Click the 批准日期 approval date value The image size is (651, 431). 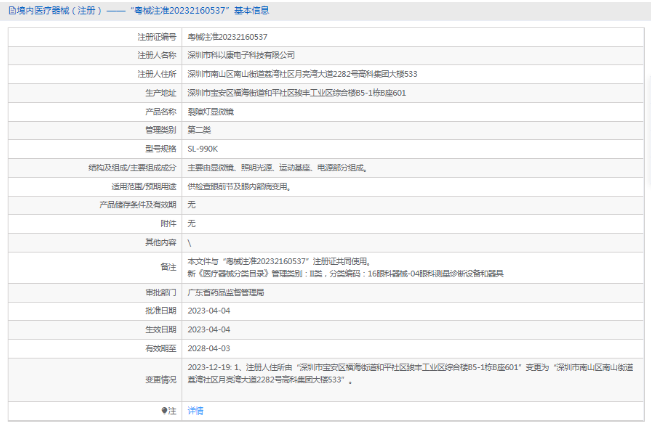(209, 311)
